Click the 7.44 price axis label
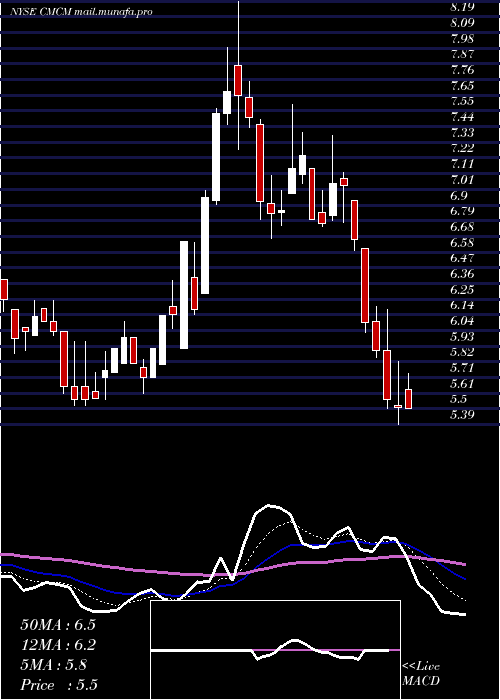Viewport: 500px width, 700px height. 462,117
